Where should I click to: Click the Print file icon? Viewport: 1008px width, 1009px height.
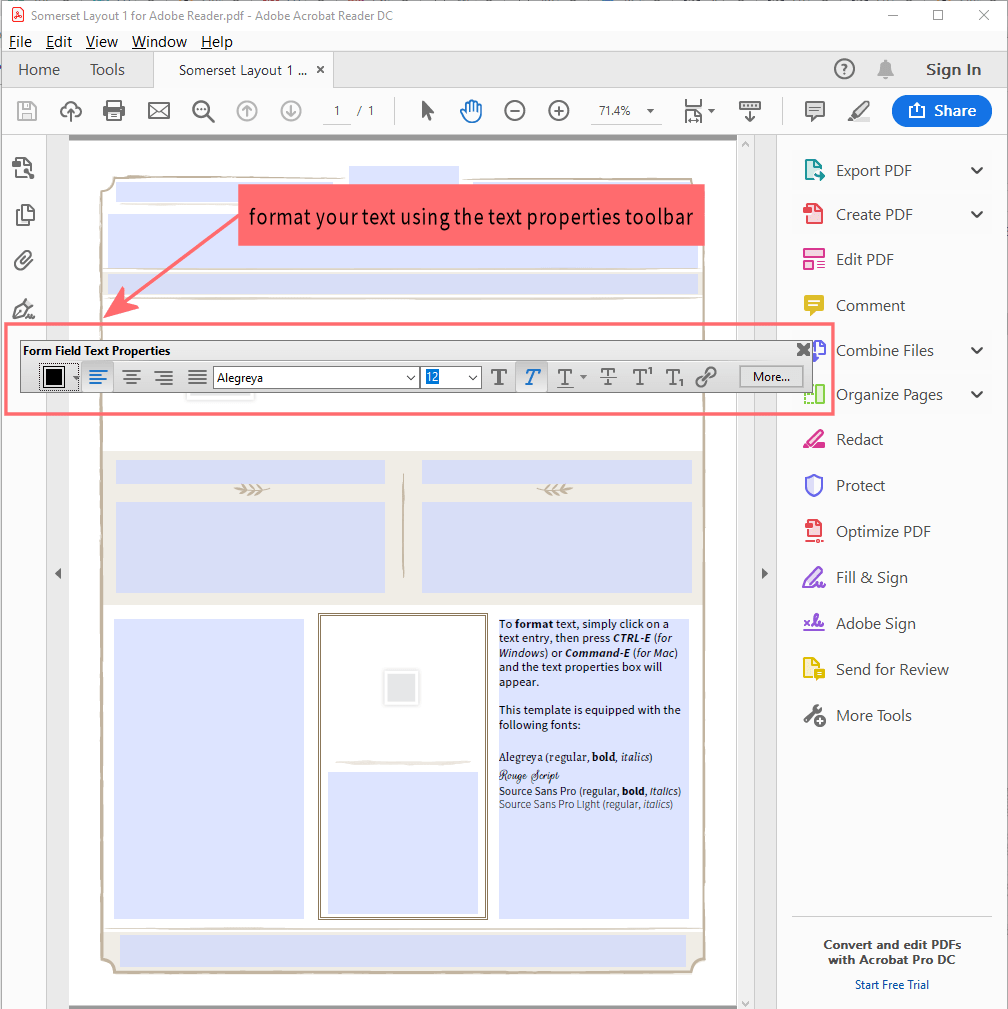(x=114, y=111)
